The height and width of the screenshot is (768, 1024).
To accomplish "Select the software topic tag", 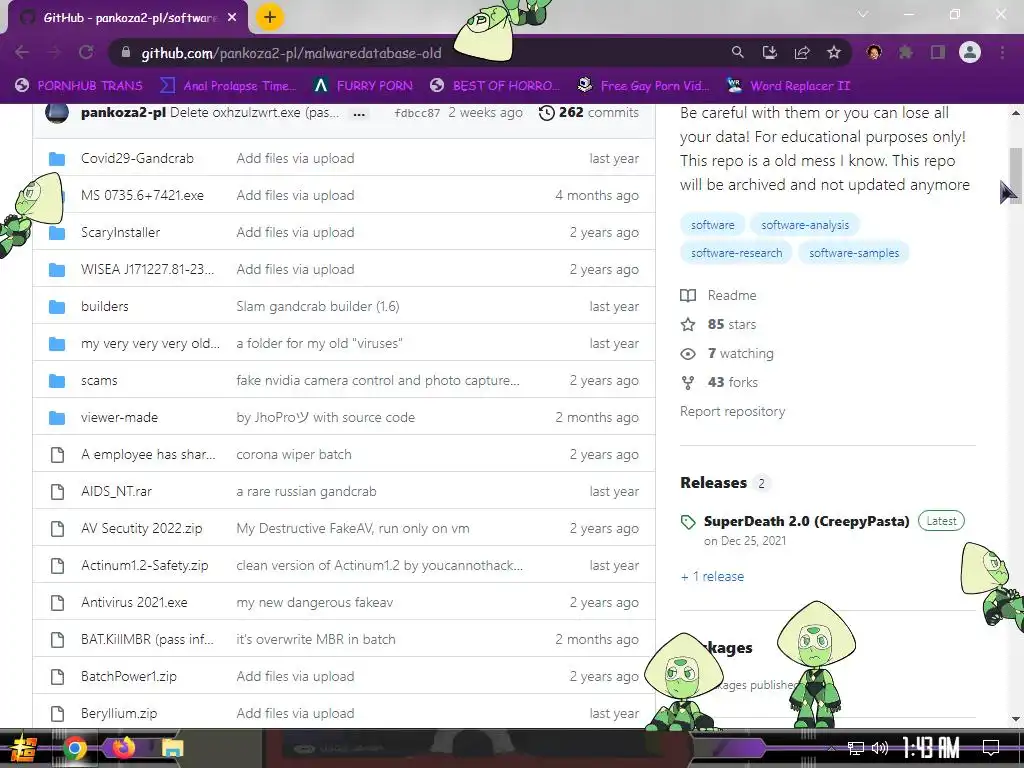I will point(712,225).
